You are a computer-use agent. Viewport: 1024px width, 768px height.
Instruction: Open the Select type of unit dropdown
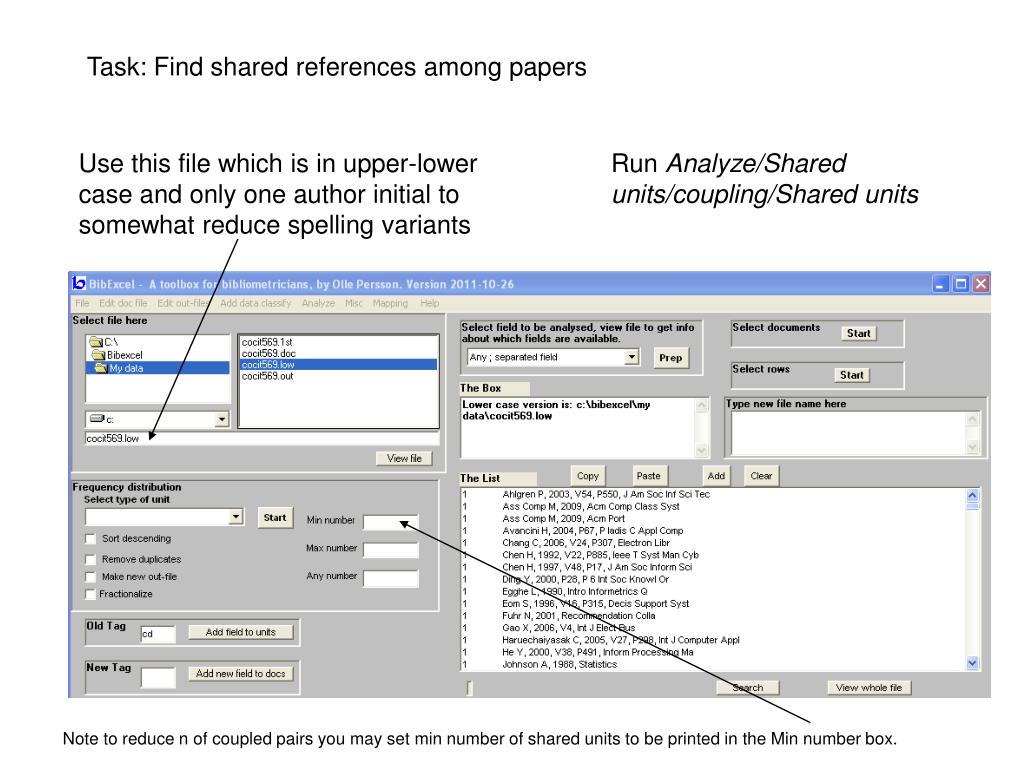(x=235, y=516)
